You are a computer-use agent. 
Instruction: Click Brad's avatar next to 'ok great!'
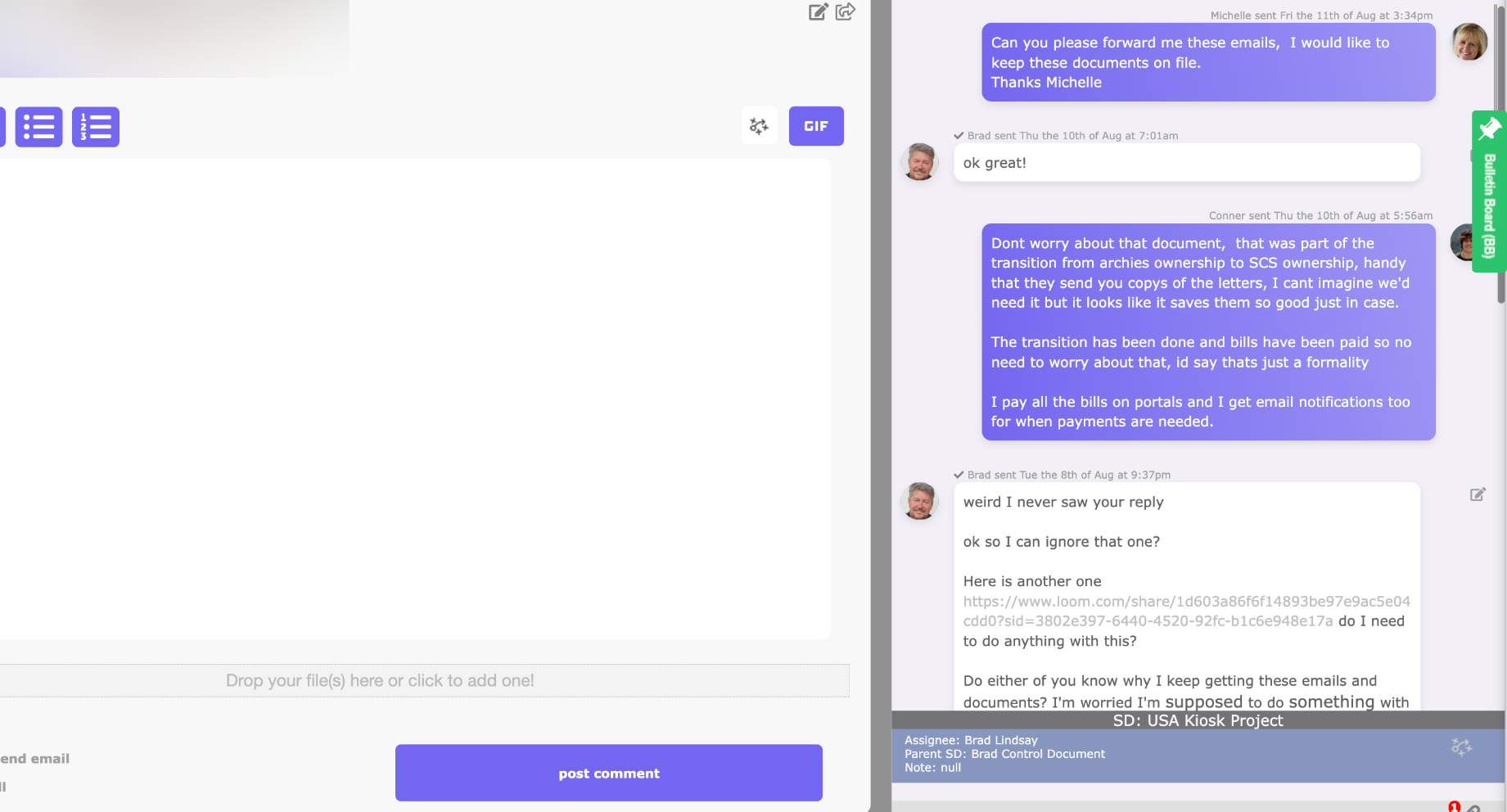pos(919,161)
